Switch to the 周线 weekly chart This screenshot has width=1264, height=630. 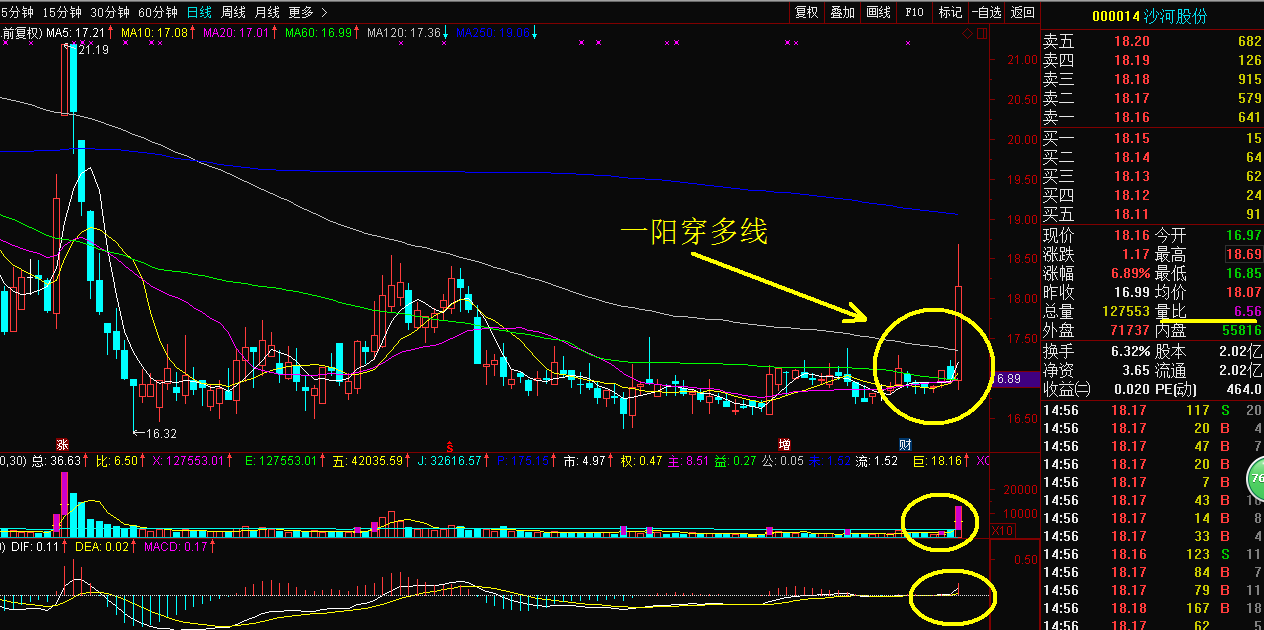pos(233,12)
